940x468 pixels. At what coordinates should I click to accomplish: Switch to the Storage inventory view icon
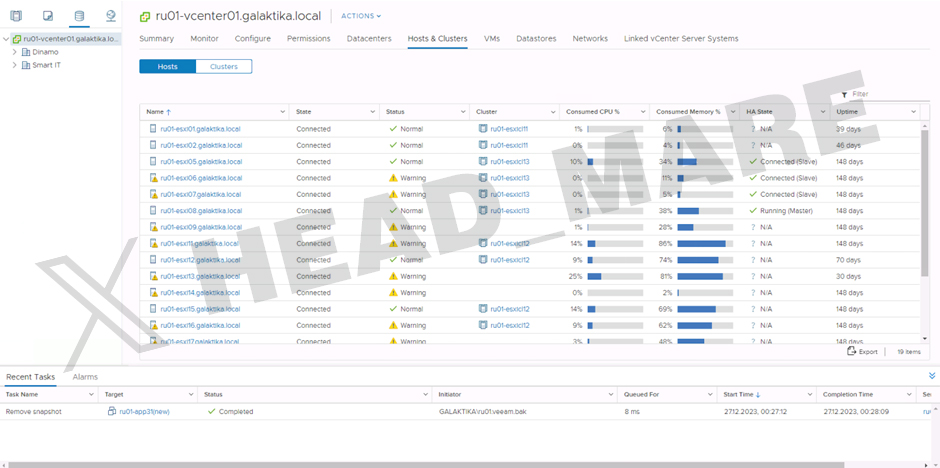coord(79,16)
